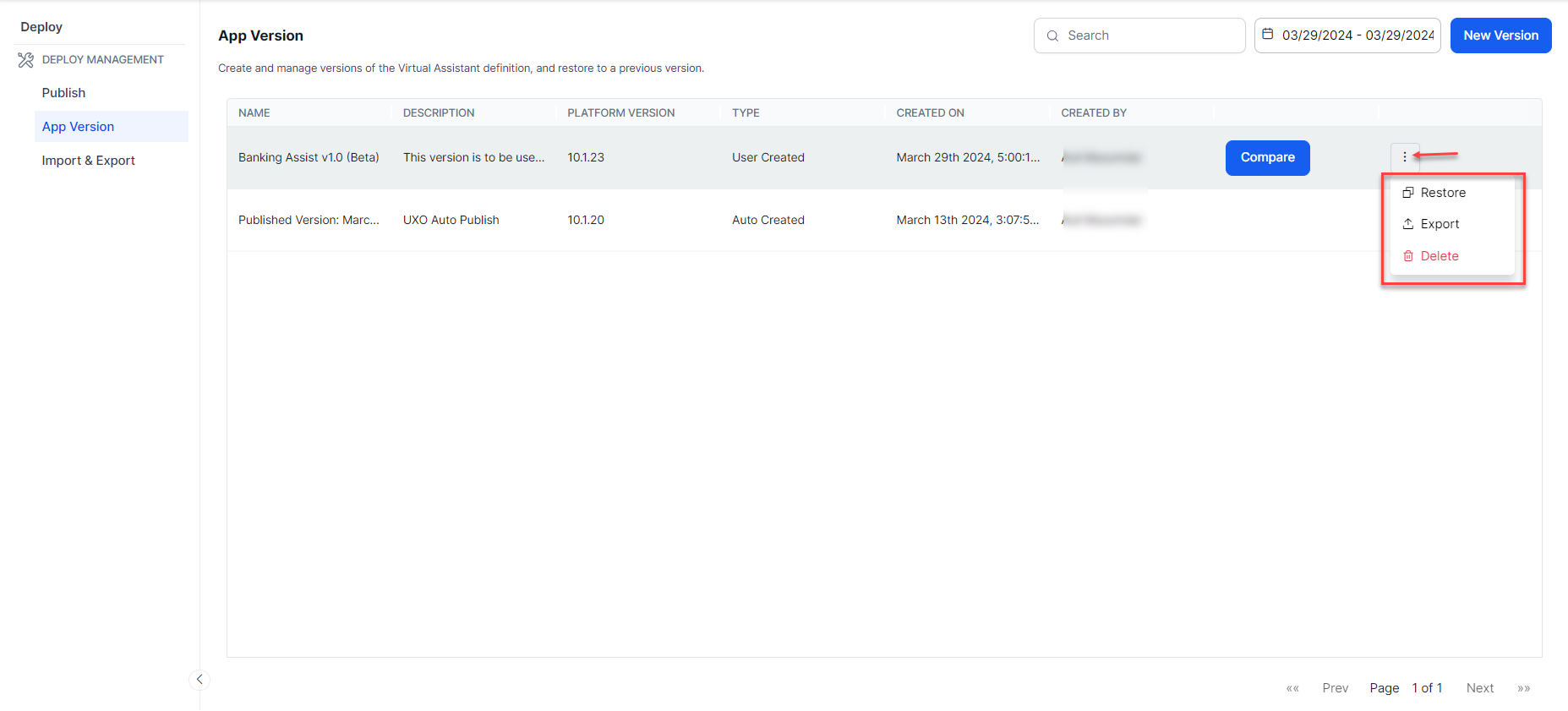Click the Compare button
1568x711 pixels.
click(x=1267, y=158)
